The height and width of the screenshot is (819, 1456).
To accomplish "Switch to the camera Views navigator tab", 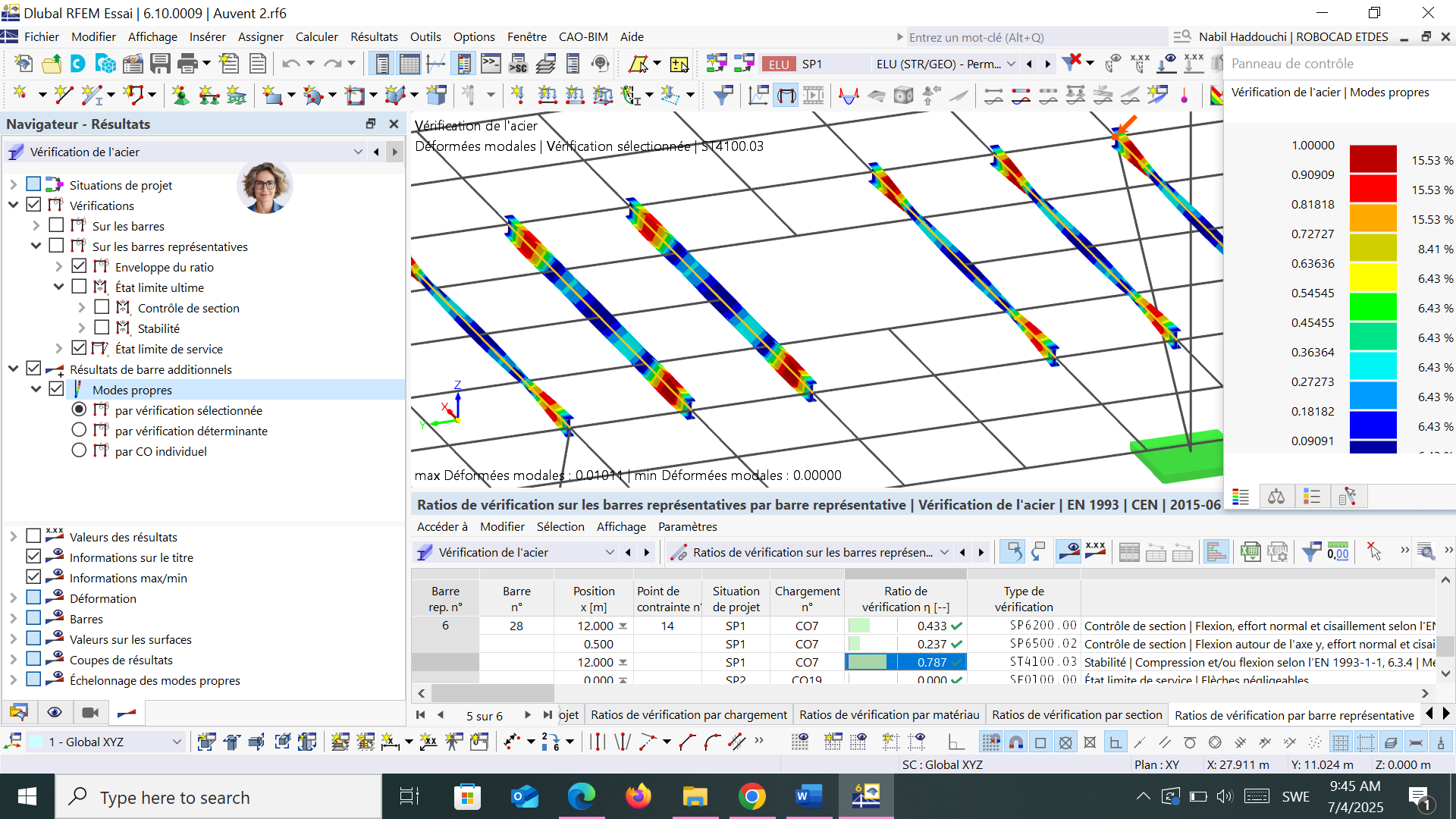I will click(90, 712).
